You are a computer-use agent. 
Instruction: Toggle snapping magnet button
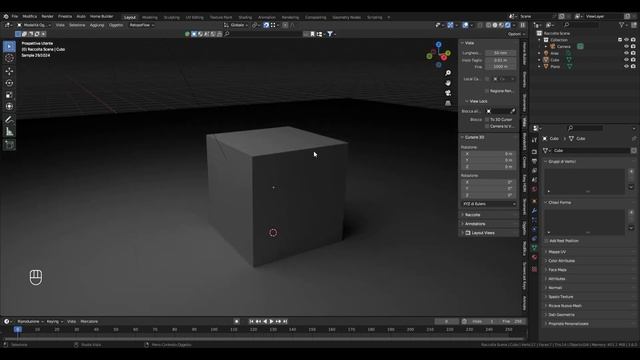(x=266, y=25)
